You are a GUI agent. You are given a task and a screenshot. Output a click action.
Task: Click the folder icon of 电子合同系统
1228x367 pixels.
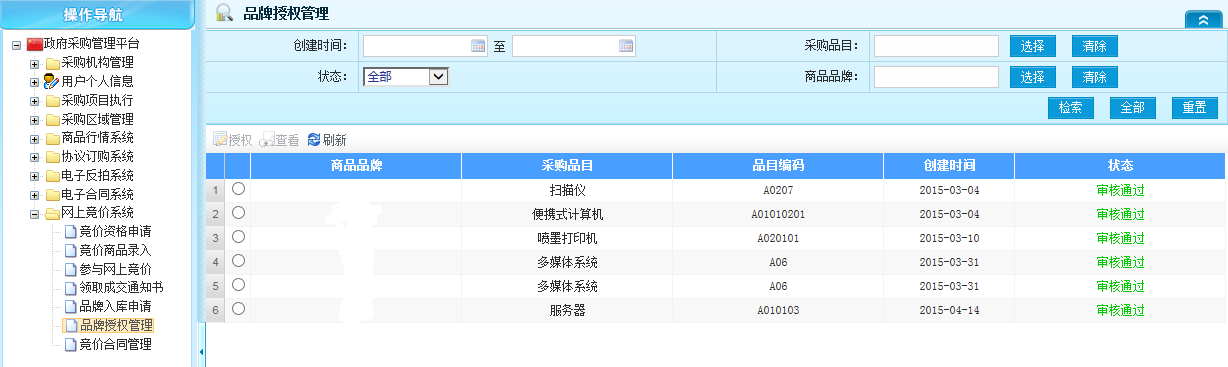(x=52, y=195)
